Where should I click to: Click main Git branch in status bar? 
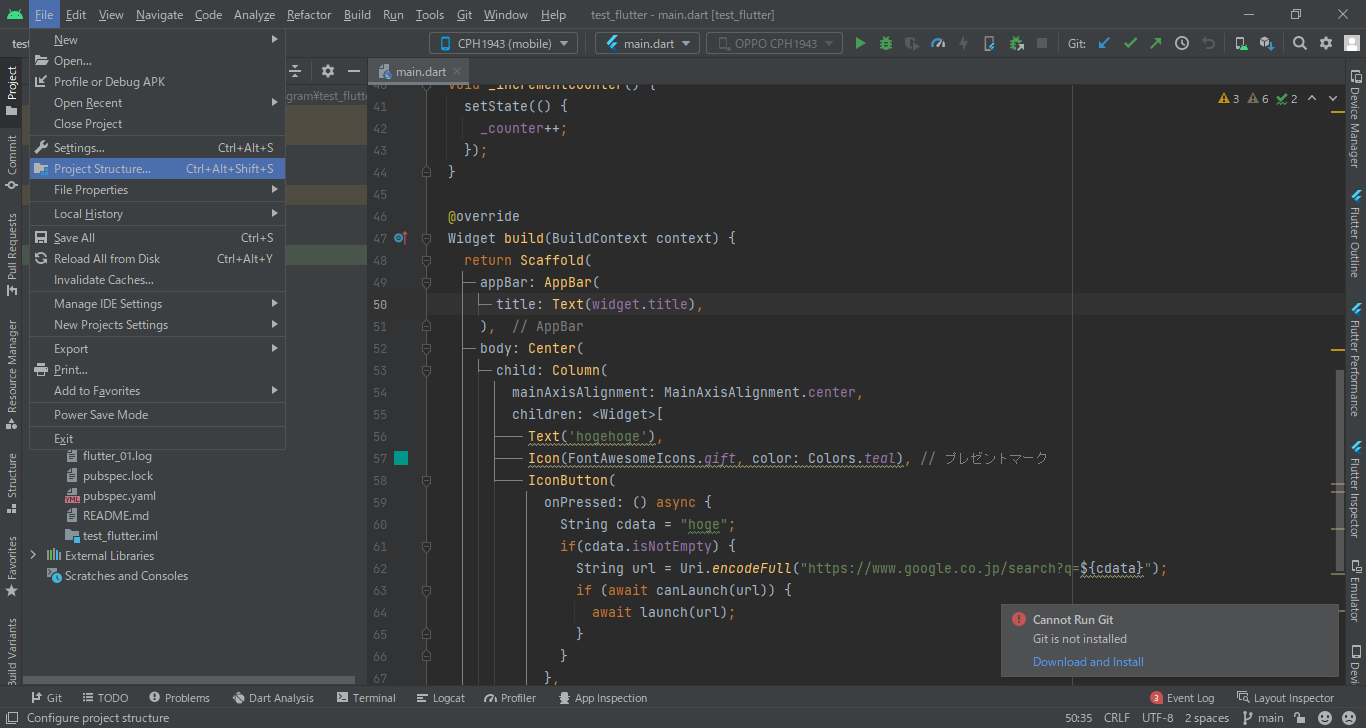[x=1263, y=718]
